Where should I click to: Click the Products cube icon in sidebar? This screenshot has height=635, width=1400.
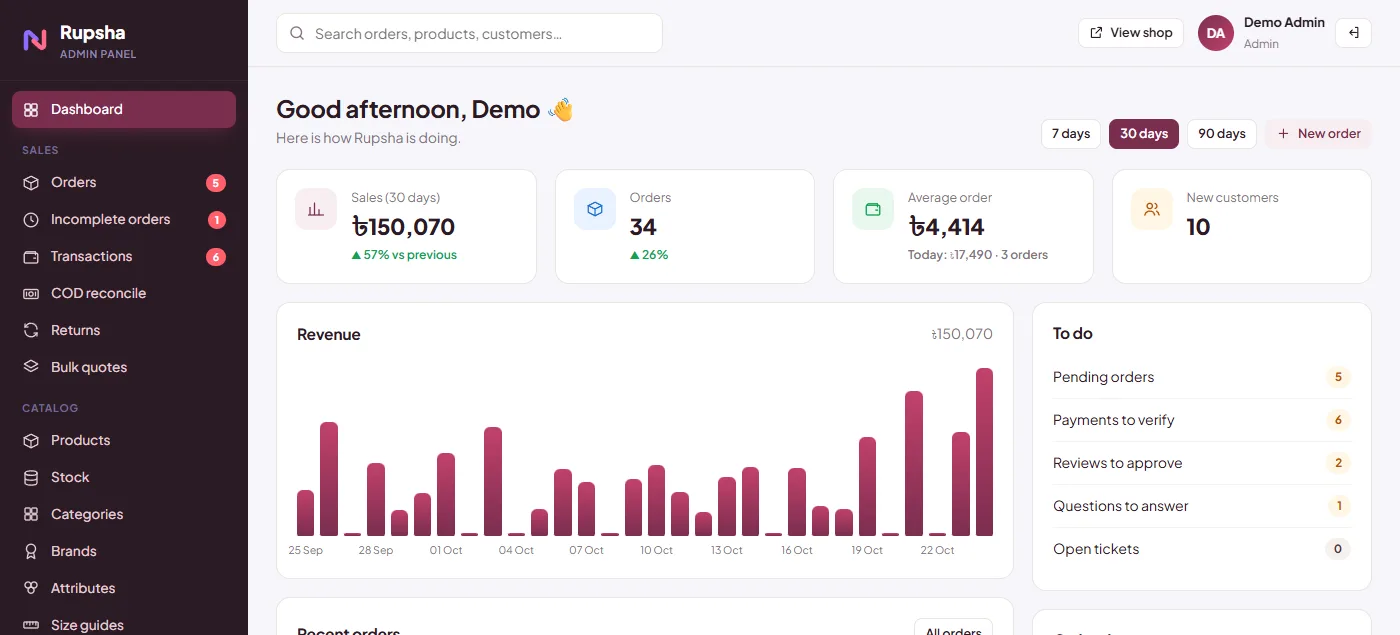click(31, 441)
